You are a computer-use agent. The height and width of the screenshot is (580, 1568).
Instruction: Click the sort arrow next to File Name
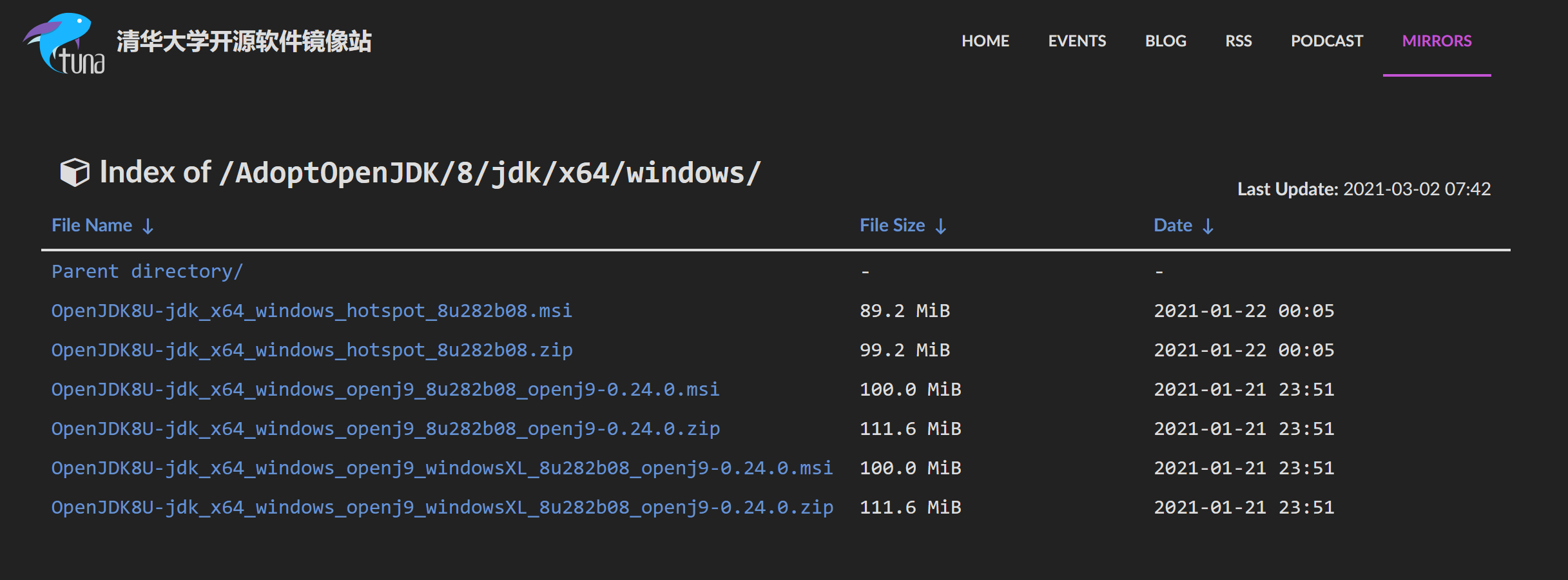(148, 226)
